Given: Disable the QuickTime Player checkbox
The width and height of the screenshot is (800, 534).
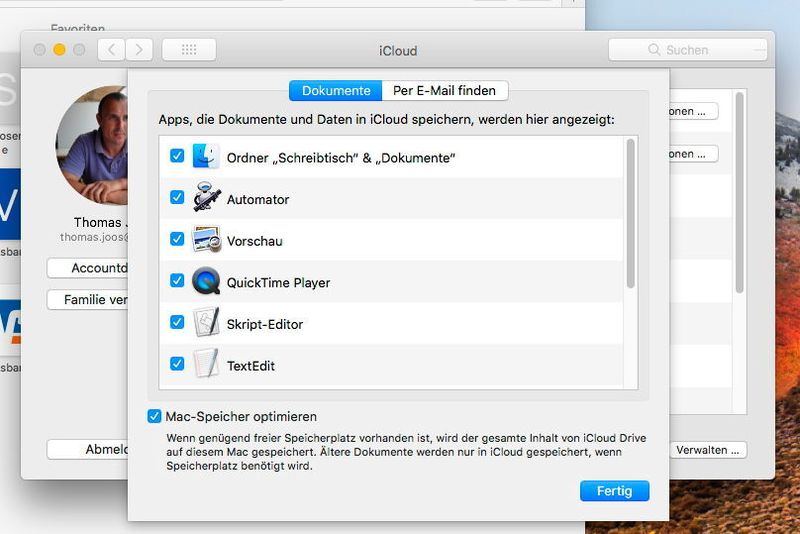Looking at the screenshot, I should coord(177,281).
